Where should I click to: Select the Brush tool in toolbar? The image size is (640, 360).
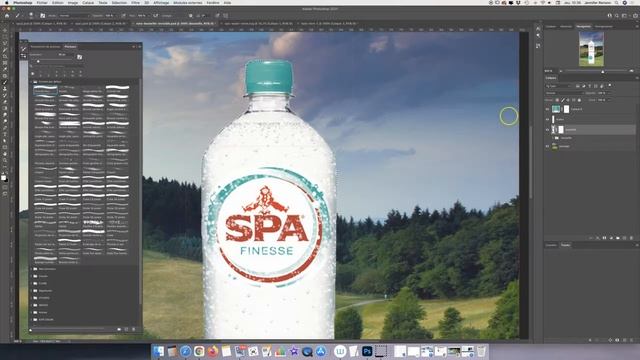pos(5,82)
